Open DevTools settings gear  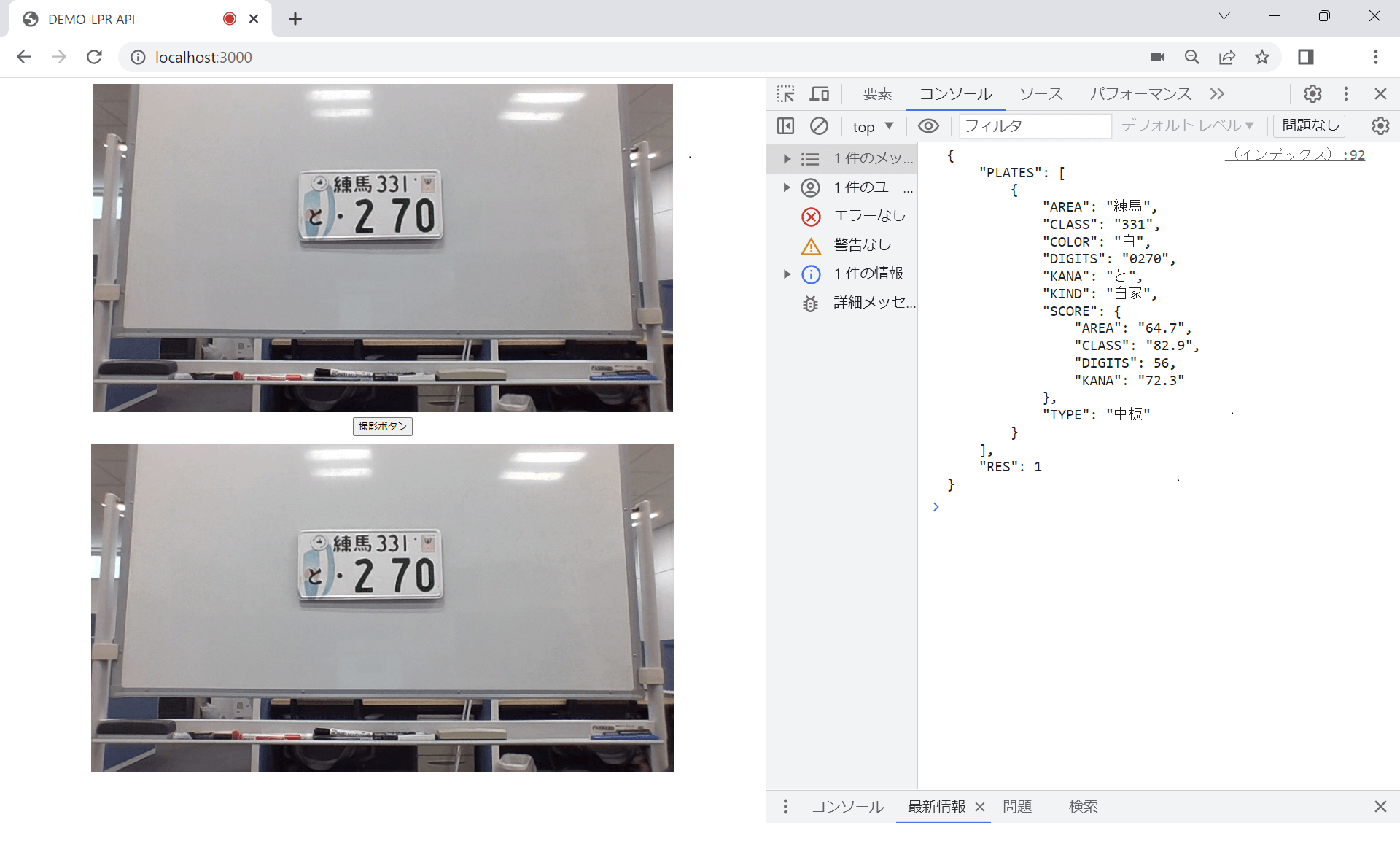tap(1312, 93)
